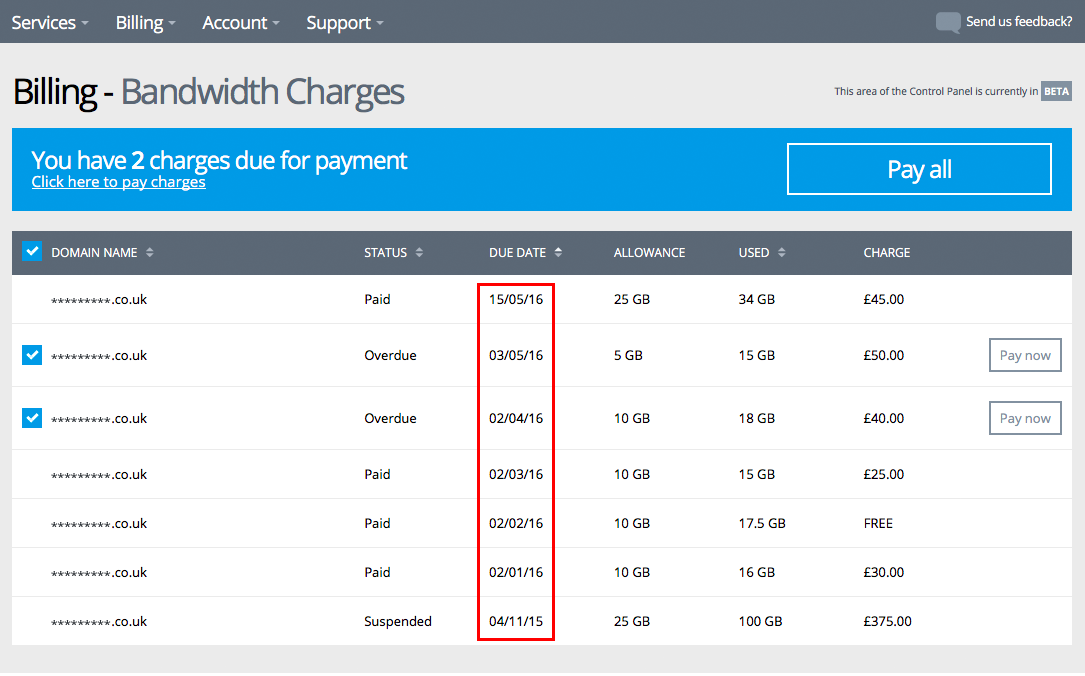Toggle the select-all checkbox in table header
This screenshot has width=1085, height=676.
pyautogui.click(x=32, y=251)
